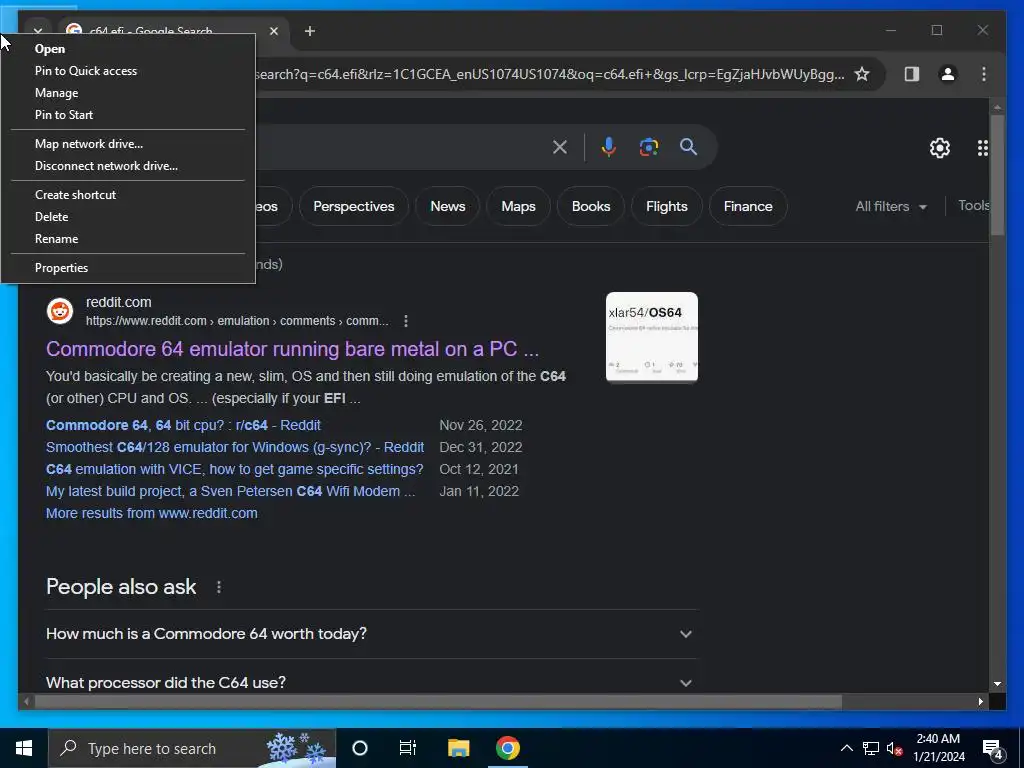The height and width of the screenshot is (768, 1024).
Task: Open Smoothest C64/128 emulator link
Action: tap(235, 447)
